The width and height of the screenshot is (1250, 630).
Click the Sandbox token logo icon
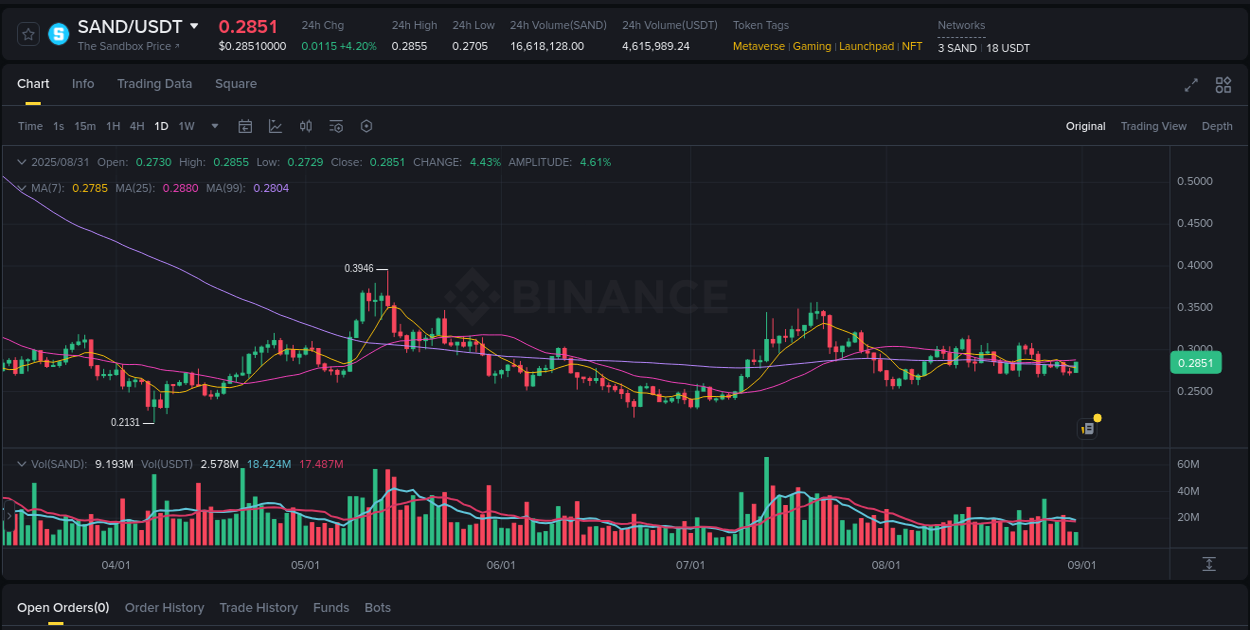click(x=57, y=33)
